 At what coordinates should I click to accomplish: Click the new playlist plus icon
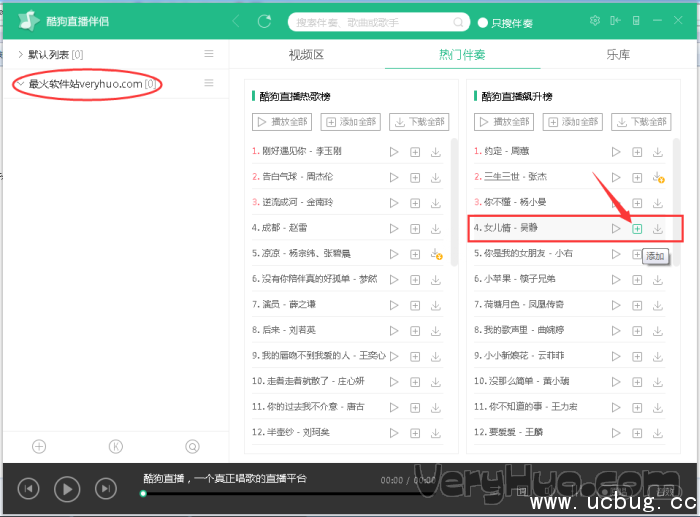click(x=39, y=446)
